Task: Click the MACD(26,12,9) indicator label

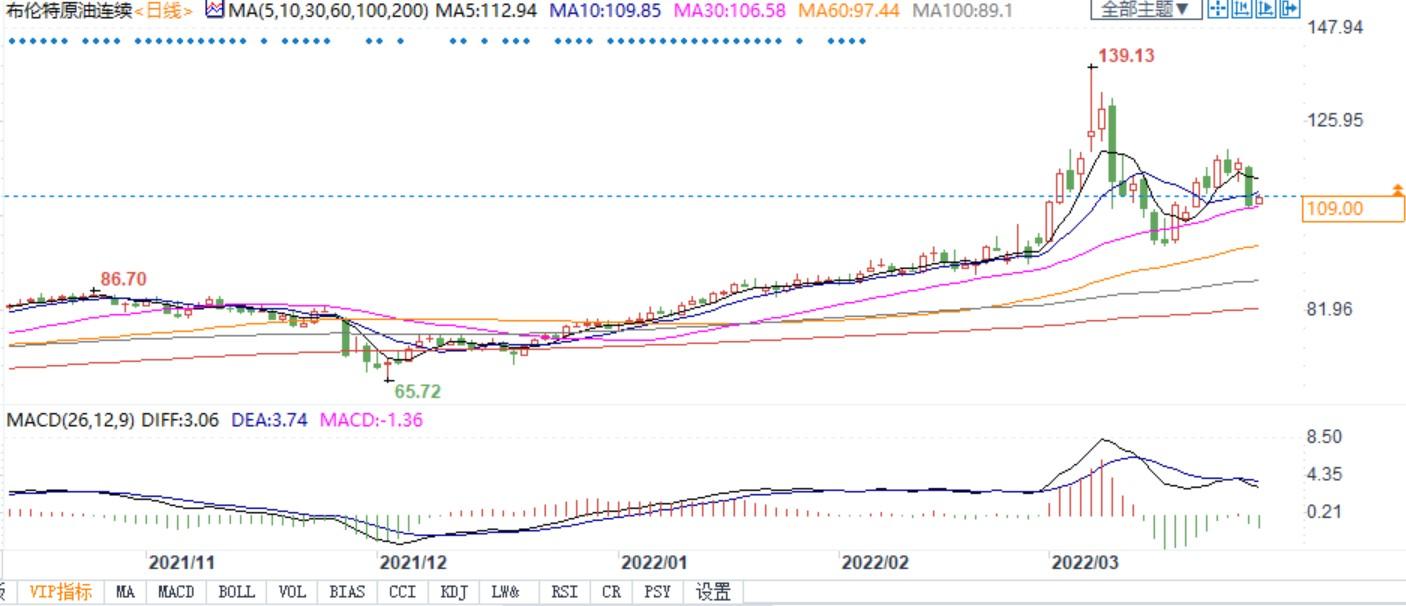Action: pos(71,420)
